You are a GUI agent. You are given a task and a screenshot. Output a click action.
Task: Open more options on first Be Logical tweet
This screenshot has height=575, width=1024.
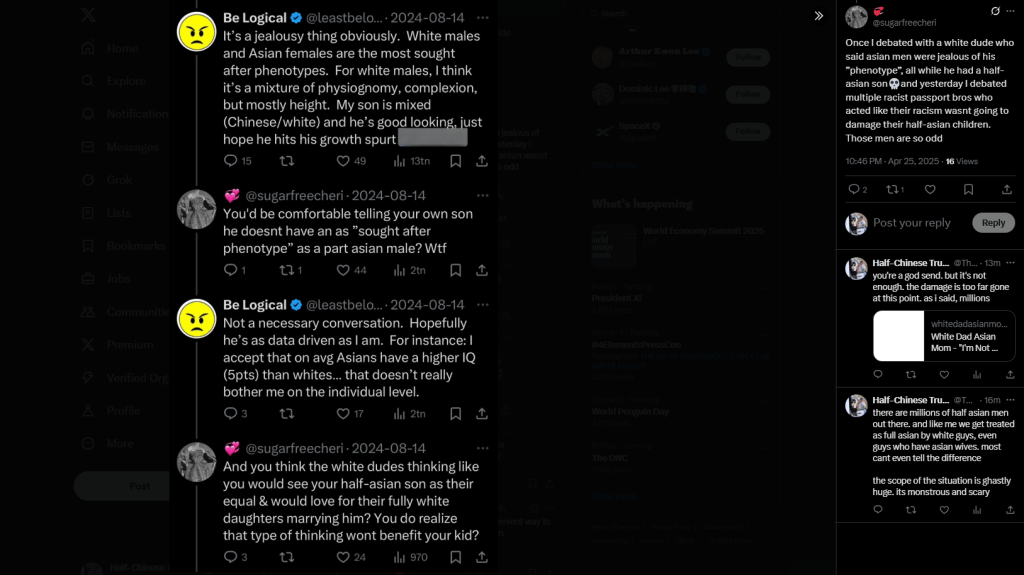tap(483, 18)
